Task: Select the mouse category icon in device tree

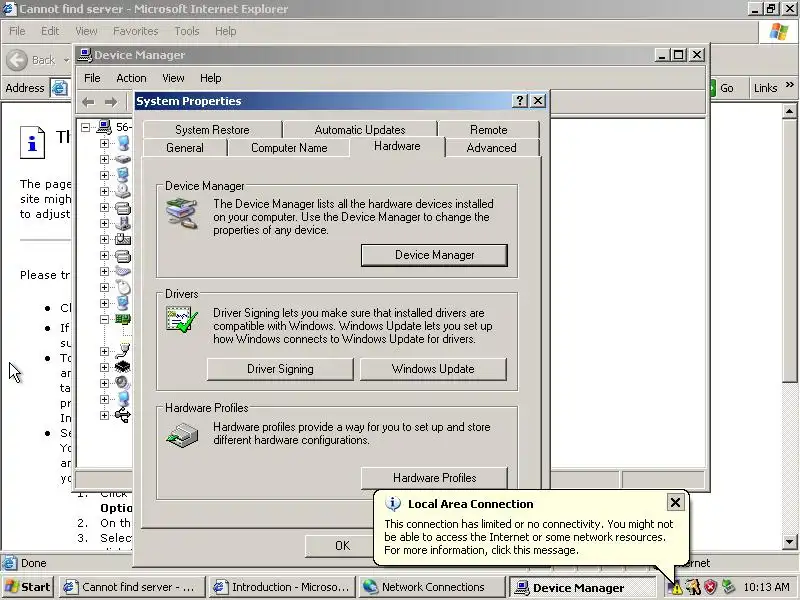Action: 122,287
